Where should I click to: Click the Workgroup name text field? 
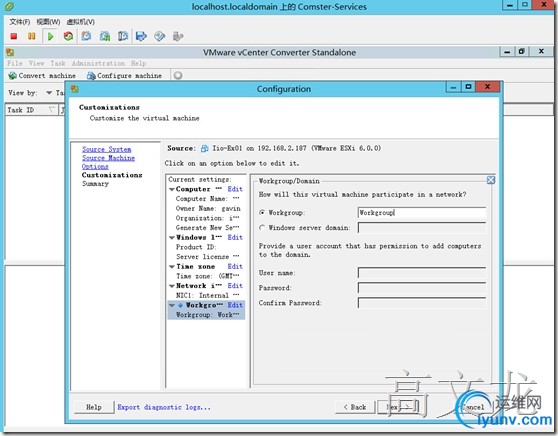(422, 212)
